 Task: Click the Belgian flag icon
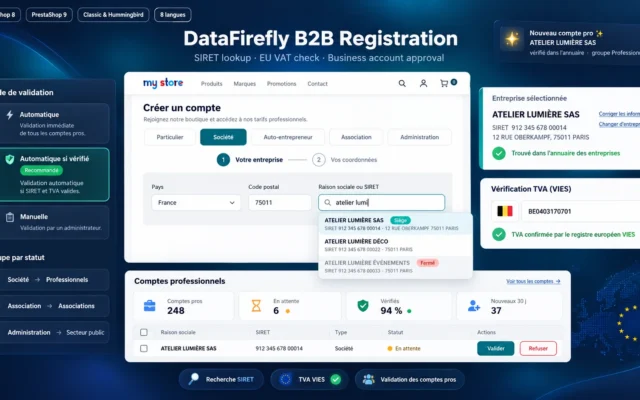tap(504, 211)
